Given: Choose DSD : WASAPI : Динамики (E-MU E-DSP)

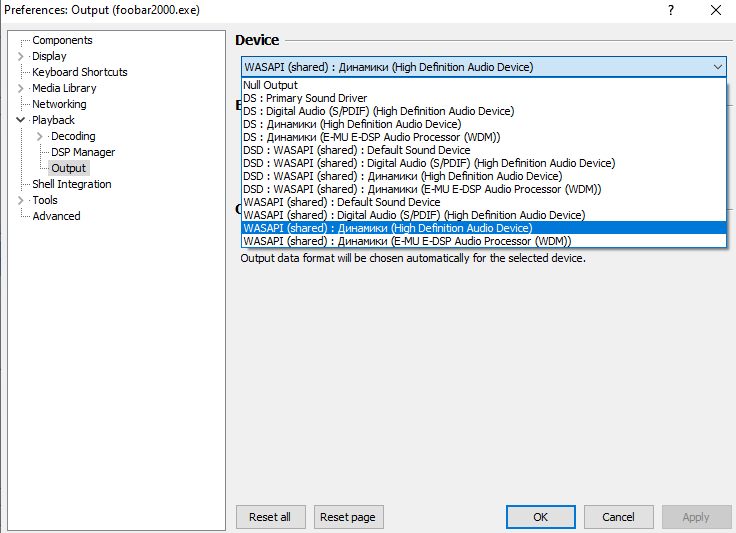Looking at the screenshot, I should click(484, 189).
